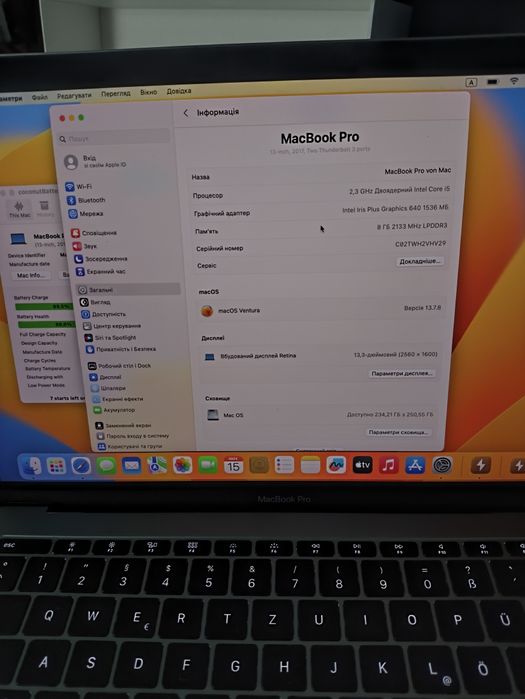
Task: Open Photos from the Dock
Action: click(182, 466)
